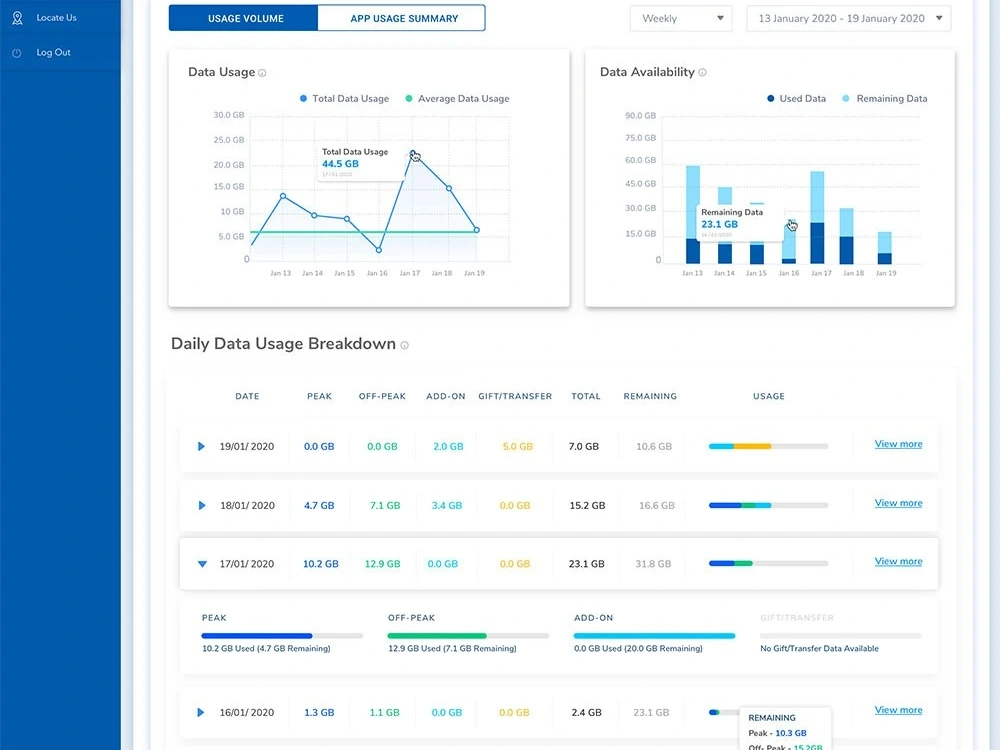Switch to App Usage Summary tab
1000x750 pixels.
pyautogui.click(x=402, y=18)
